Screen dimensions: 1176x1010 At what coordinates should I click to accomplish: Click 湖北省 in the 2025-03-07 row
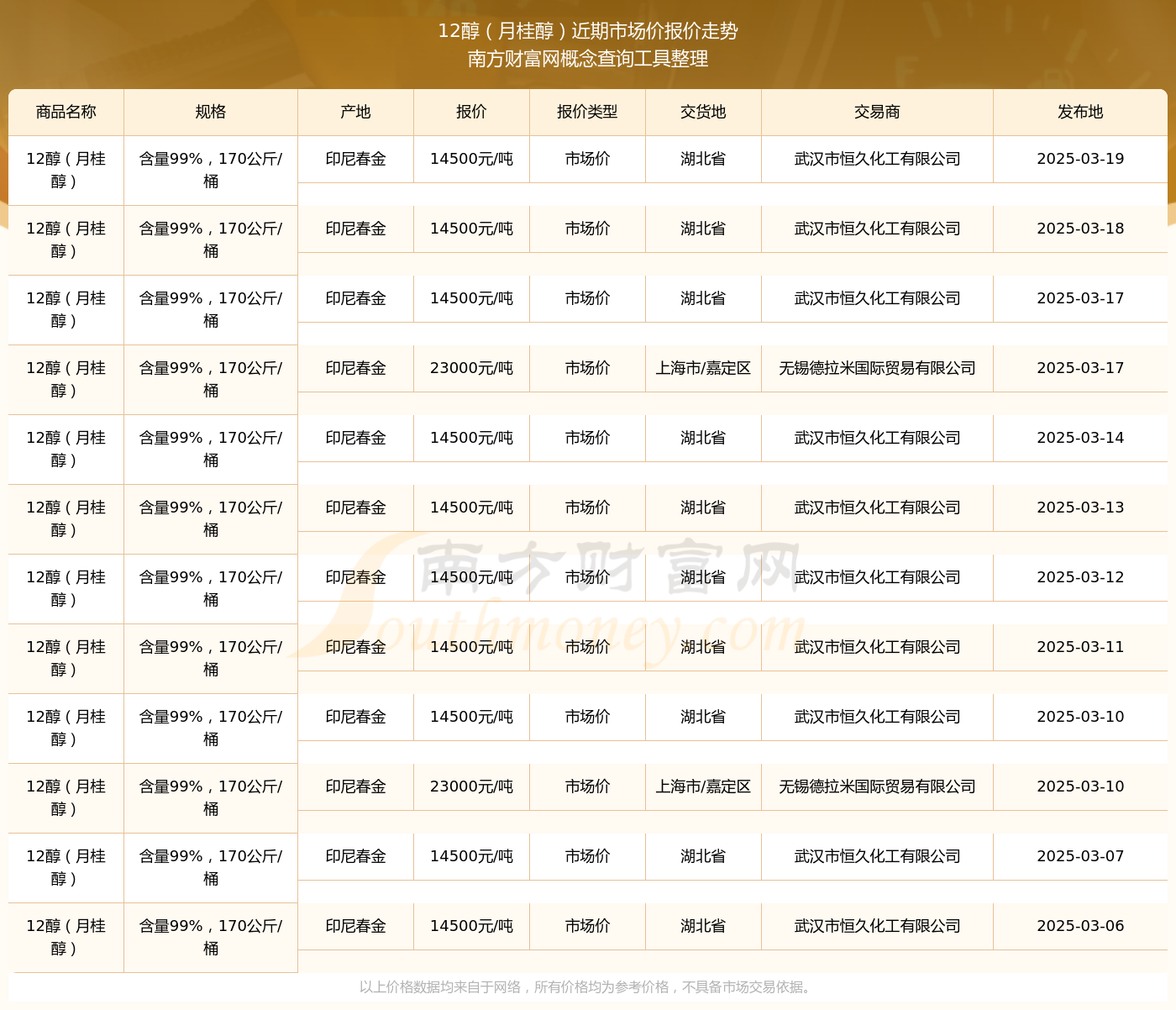(703, 856)
